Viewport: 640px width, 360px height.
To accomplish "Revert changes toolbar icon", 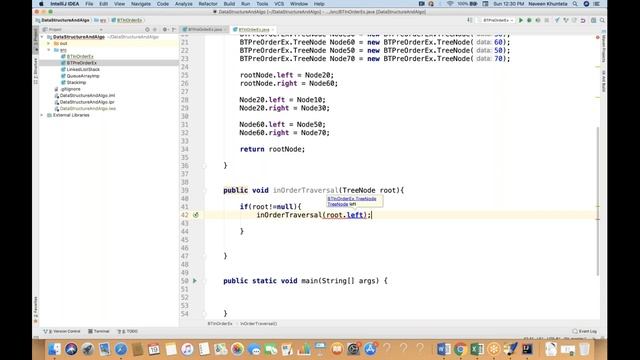I will [583, 20].
